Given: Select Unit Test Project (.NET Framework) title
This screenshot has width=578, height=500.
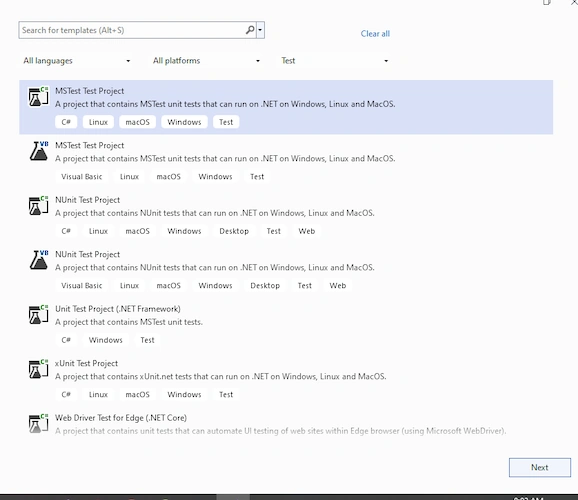Looking at the screenshot, I should [118, 309].
